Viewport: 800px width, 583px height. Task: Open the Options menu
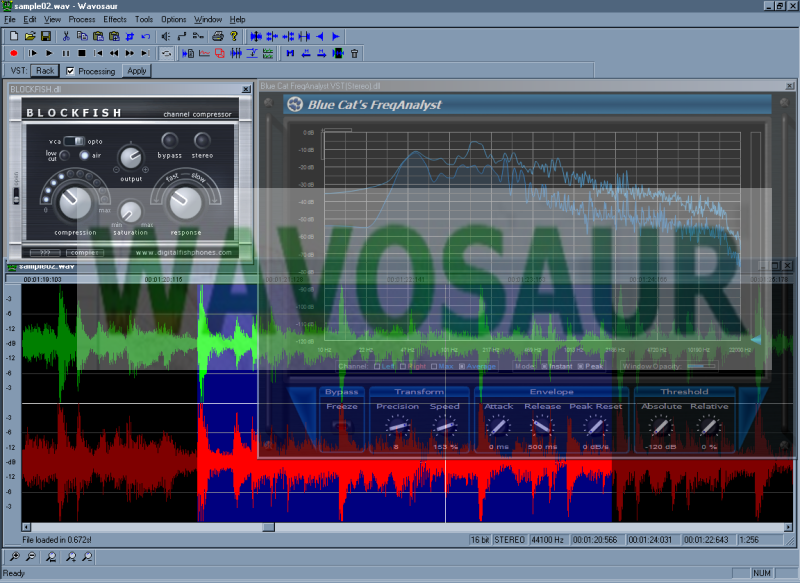click(x=173, y=19)
